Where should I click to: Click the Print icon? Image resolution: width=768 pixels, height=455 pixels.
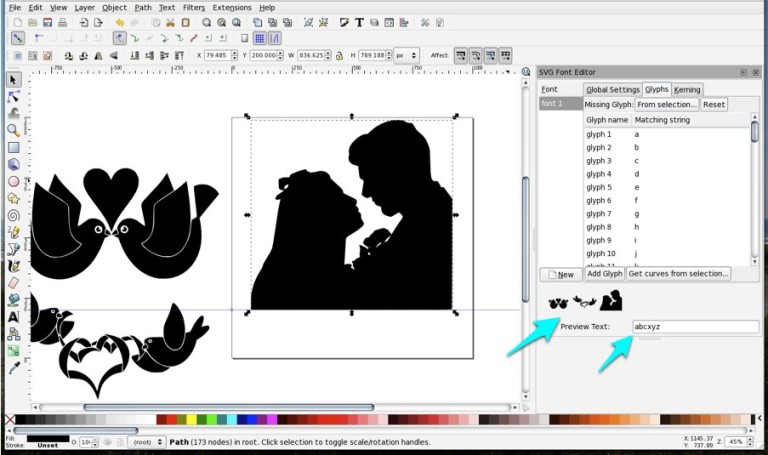pyautogui.click(x=63, y=23)
